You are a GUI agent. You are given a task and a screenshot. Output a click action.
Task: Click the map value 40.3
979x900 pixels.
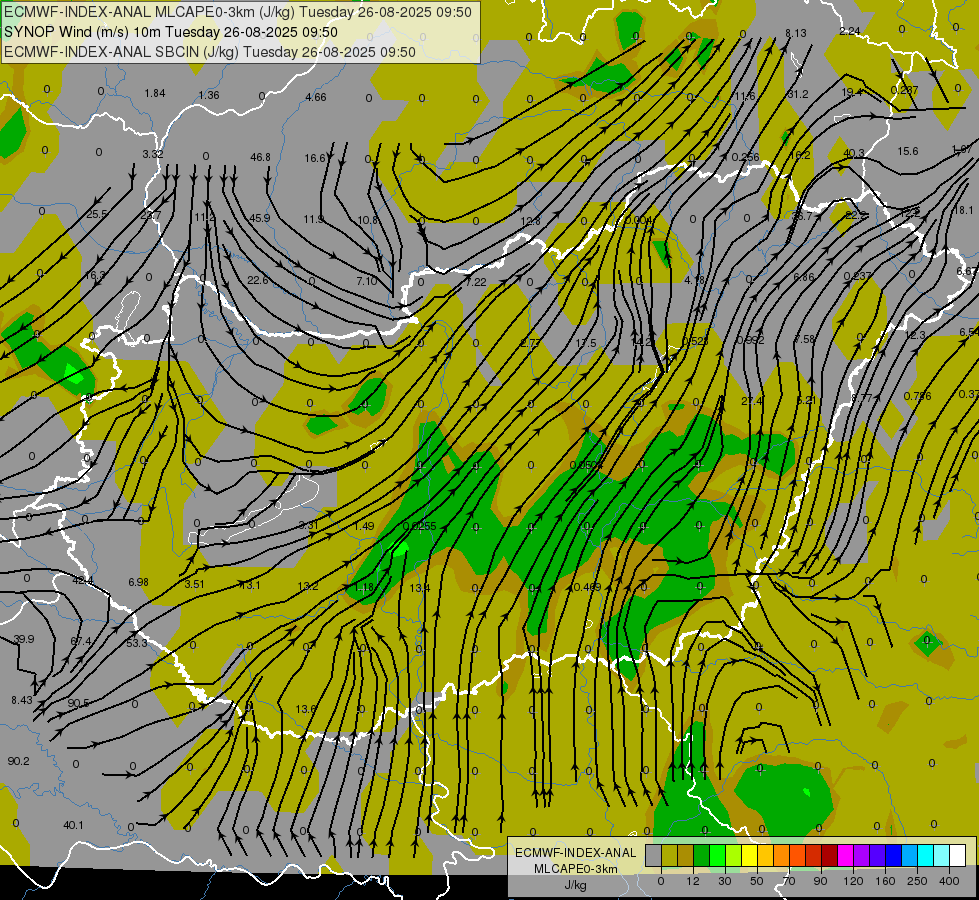pyautogui.click(x=854, y=154)
